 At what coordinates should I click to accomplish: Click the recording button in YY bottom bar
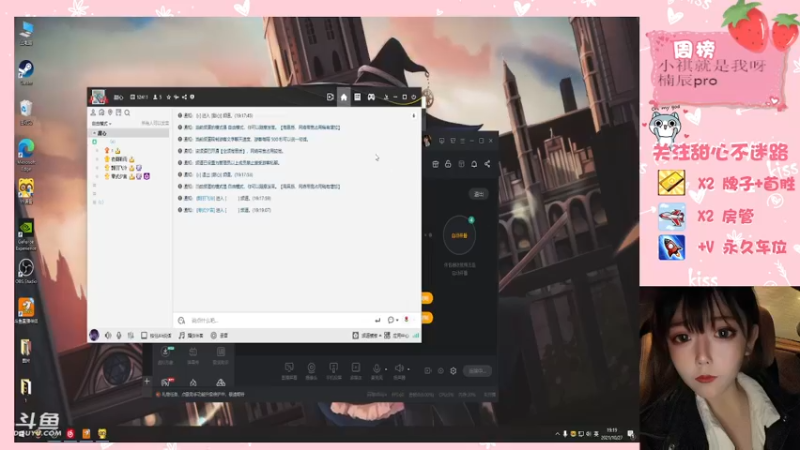(219, 335)
